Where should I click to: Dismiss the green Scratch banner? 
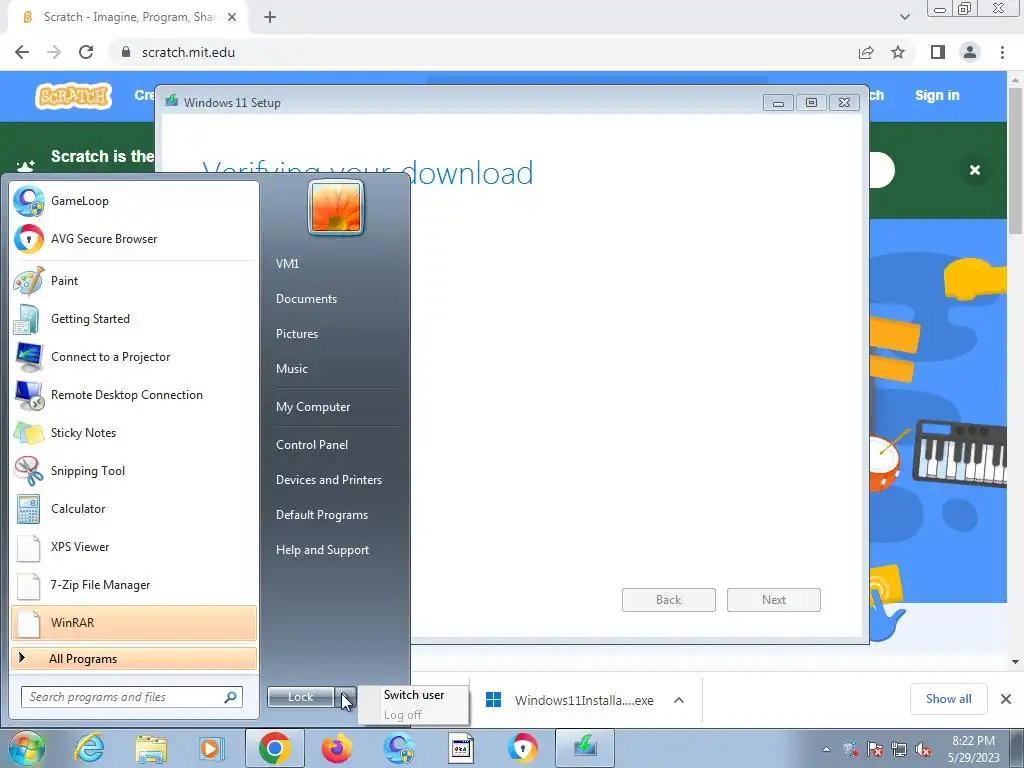[x=975, y=170]
